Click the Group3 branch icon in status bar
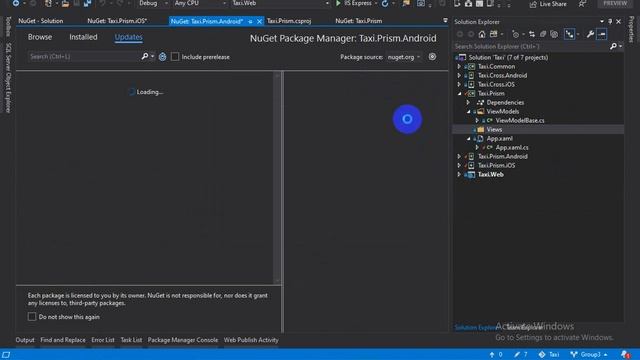This screenshot has height=360, width=640. pos(574,354)
